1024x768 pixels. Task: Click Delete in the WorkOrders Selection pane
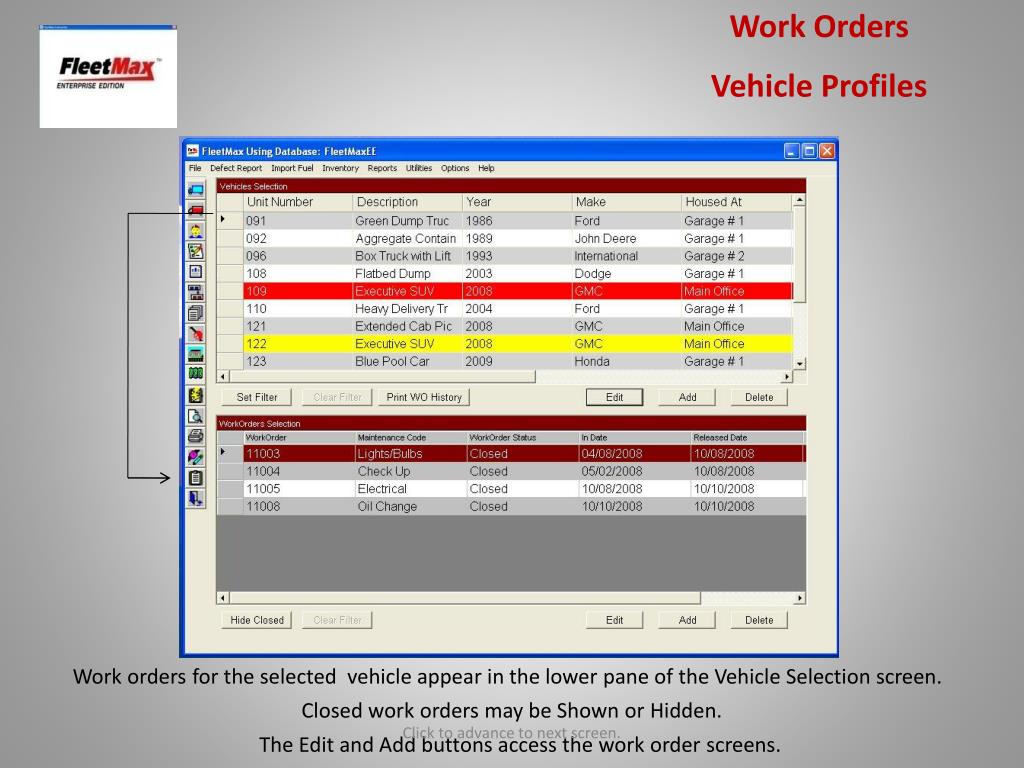(x=759, y=620)
